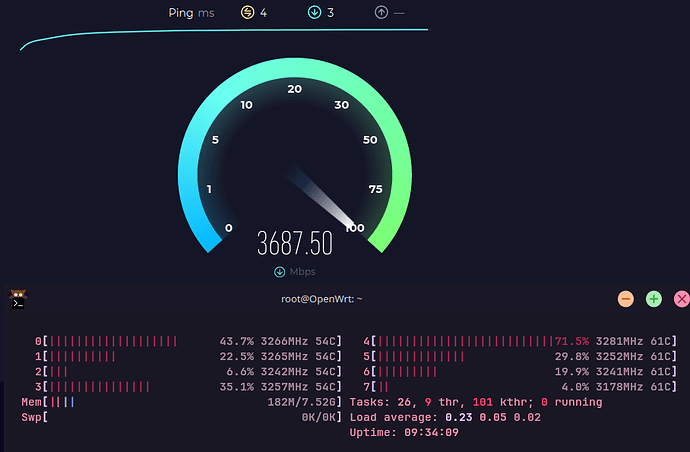This screenshot has height=452, width=690.
Task: Click the 3687.50 speed reading
Action: tap(295, 243)
